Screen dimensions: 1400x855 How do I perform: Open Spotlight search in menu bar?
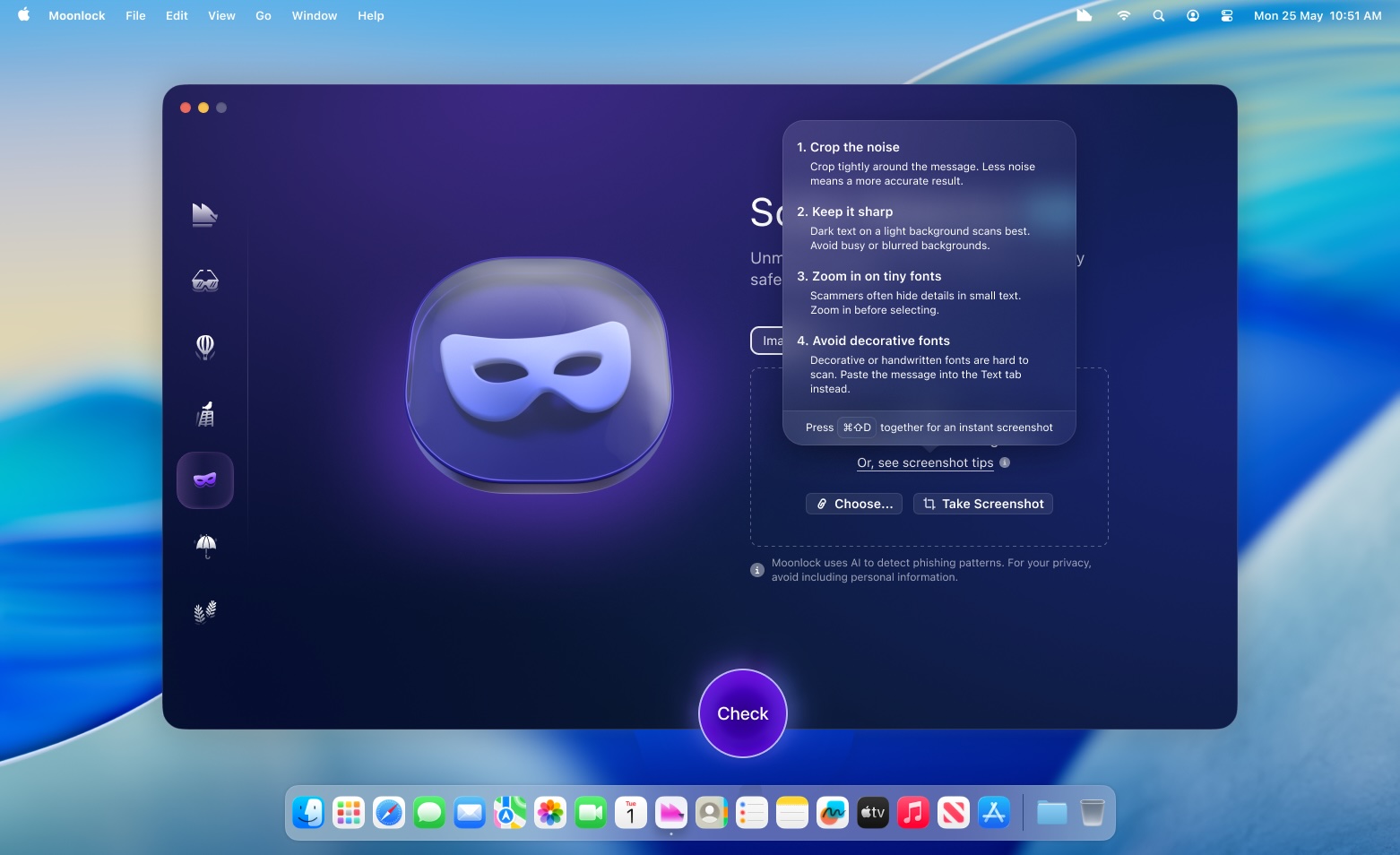click(x=1158, y=15)
